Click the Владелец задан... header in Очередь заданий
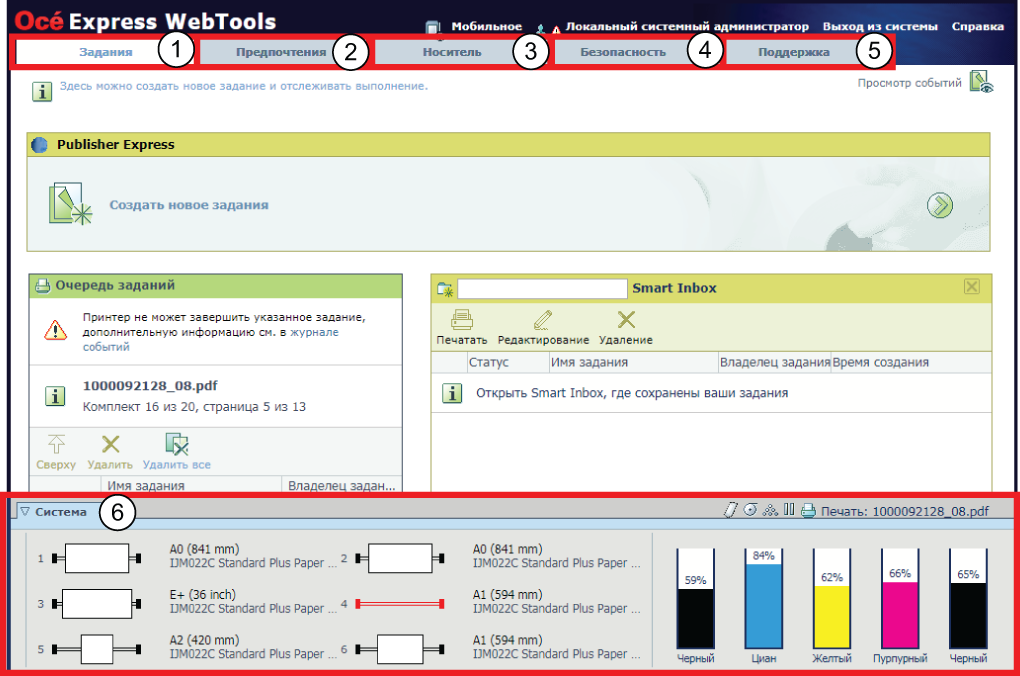The height and width of the screenshot is (676, 1020). pos(342,485)
